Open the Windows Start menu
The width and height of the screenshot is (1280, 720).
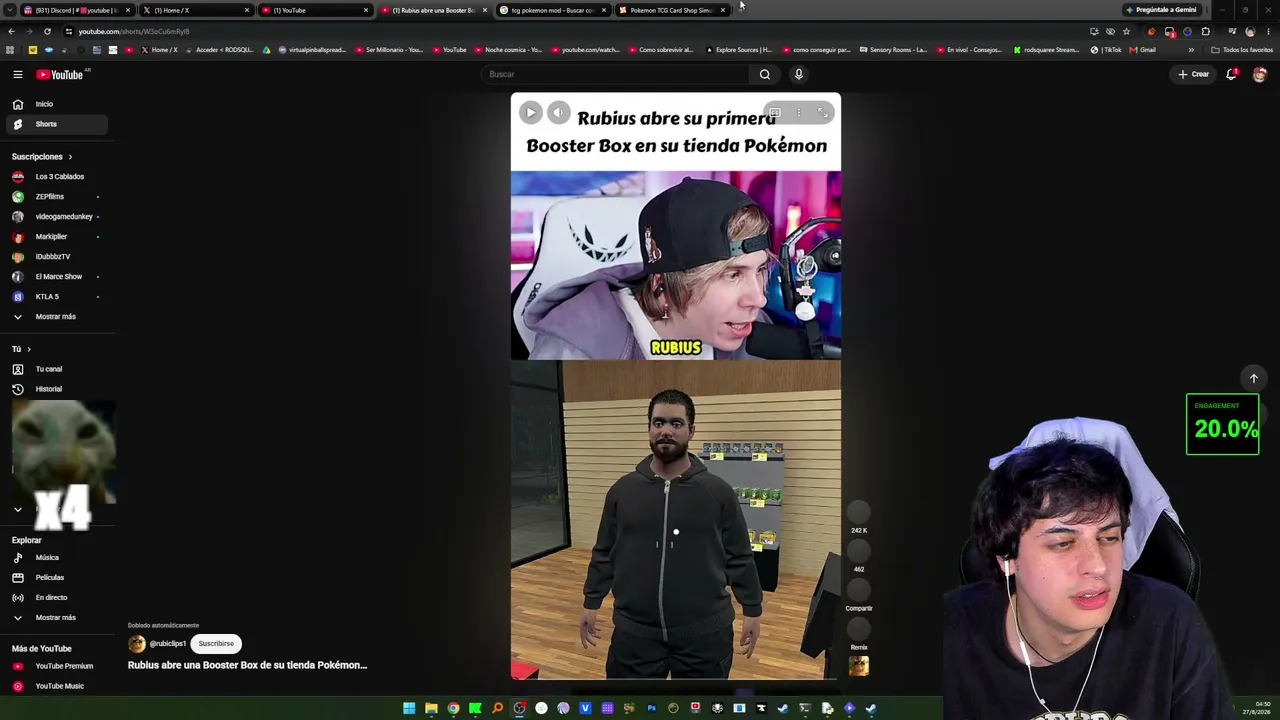[409, 709]
